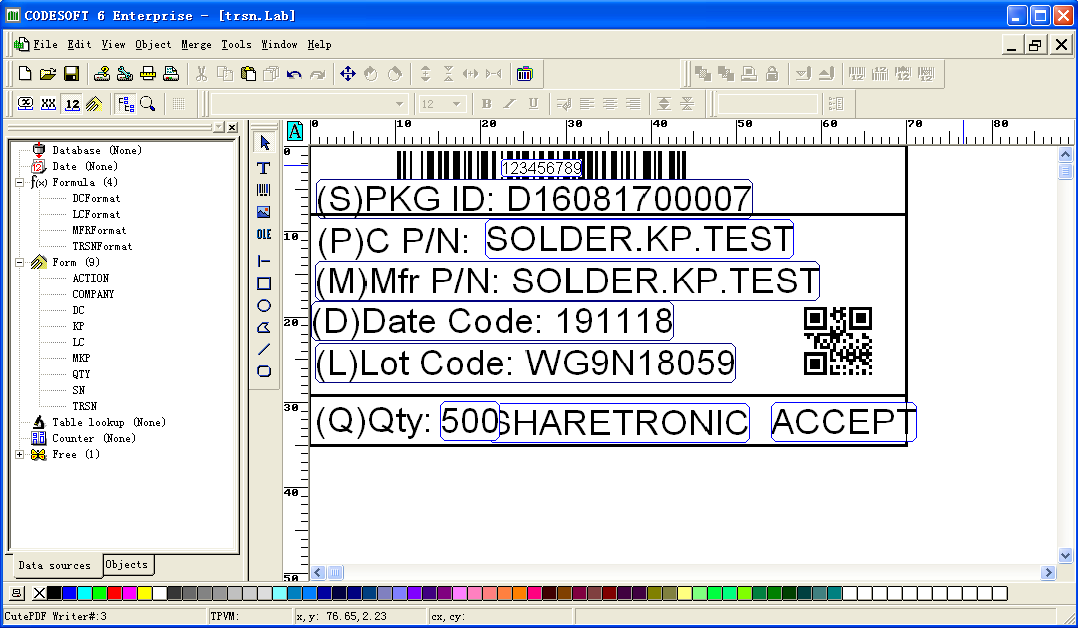Select the COMPANY form variable
1078x628 pixels.
[x=93, y=294]
